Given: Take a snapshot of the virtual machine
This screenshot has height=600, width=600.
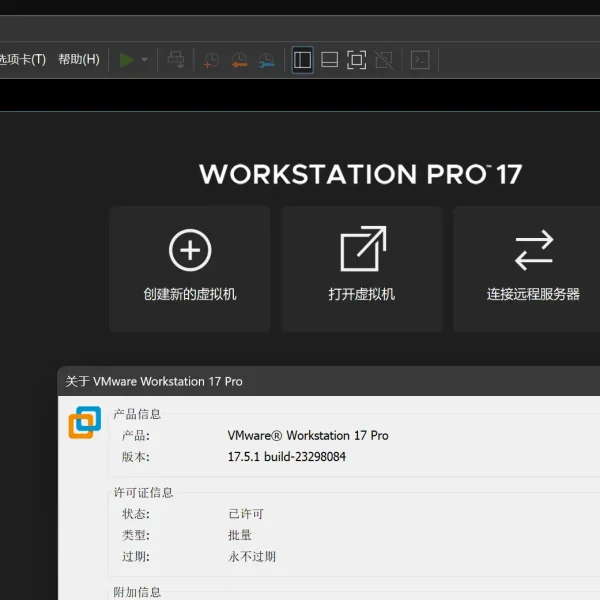Looking at the screenshot, I should pyautogui.click(x=211, y=60).
